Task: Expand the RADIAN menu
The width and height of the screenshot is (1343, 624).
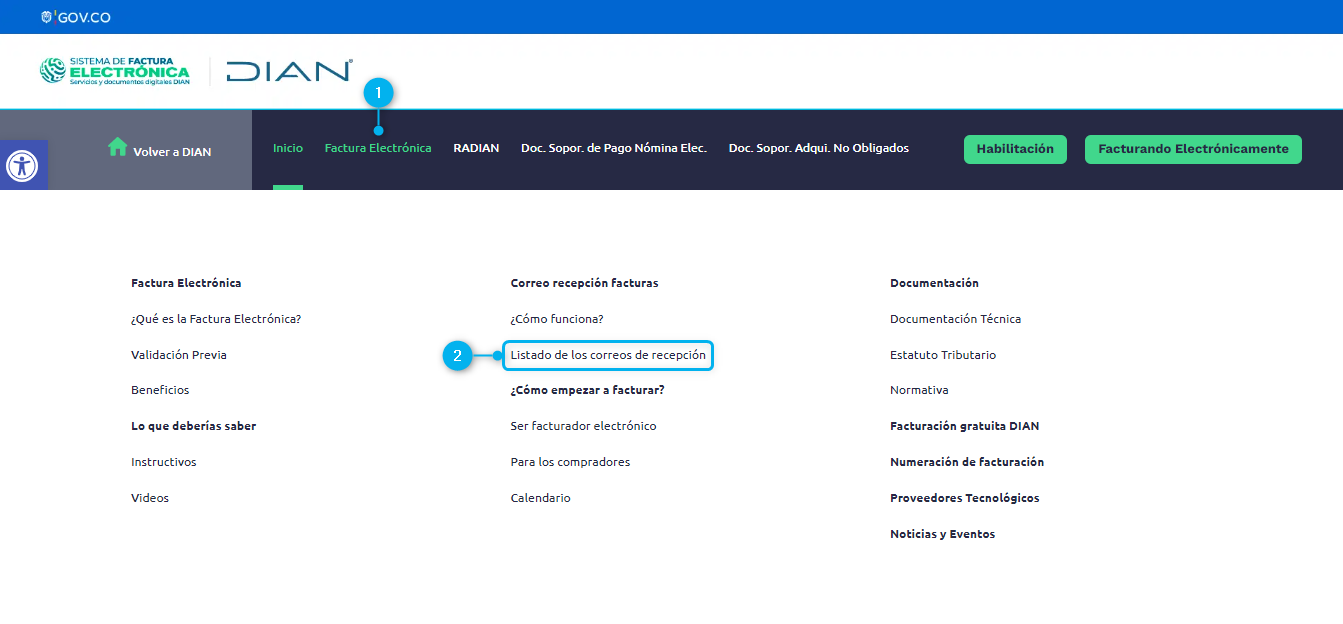Action: pos(476,148)
